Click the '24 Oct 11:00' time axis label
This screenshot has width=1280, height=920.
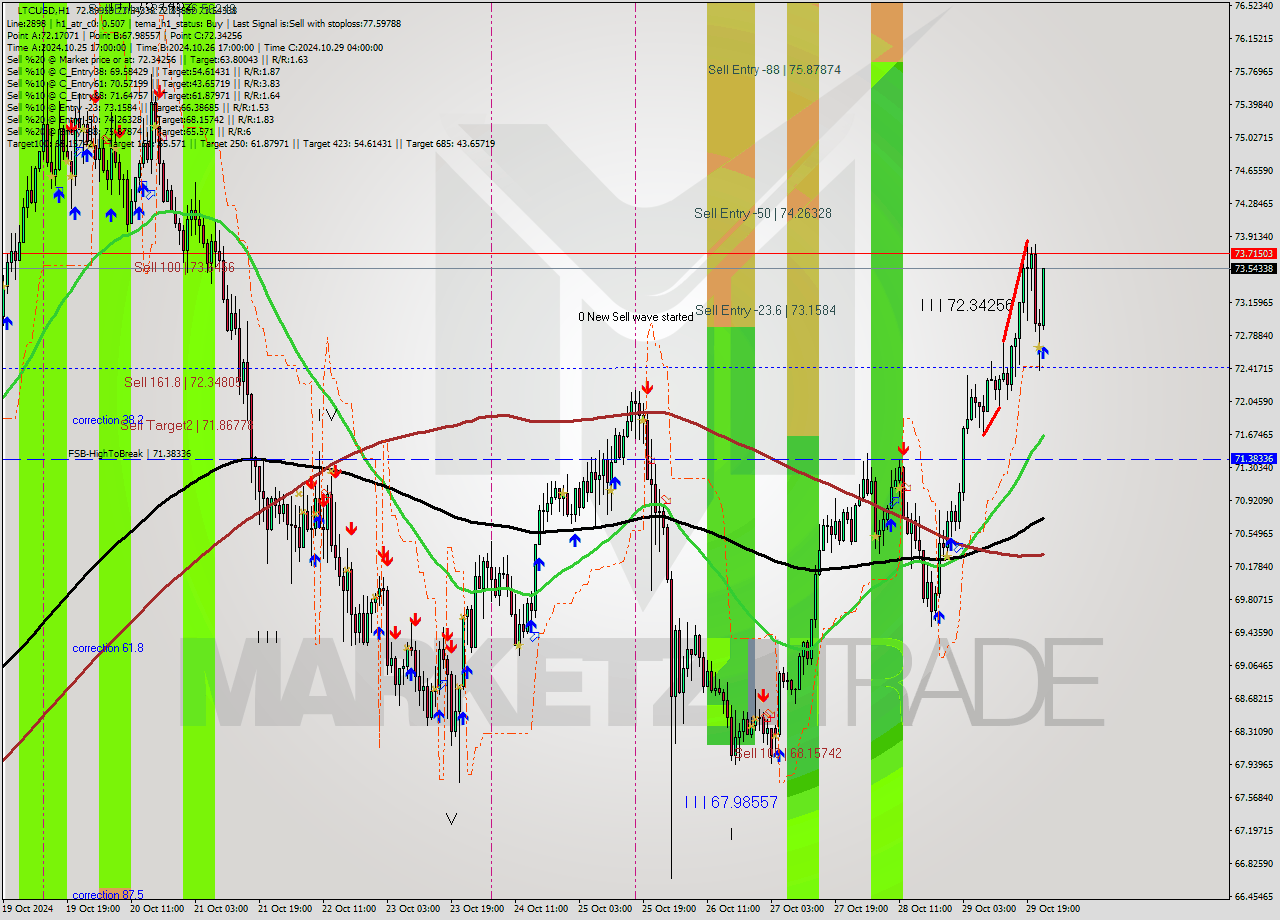coord(540,909)
